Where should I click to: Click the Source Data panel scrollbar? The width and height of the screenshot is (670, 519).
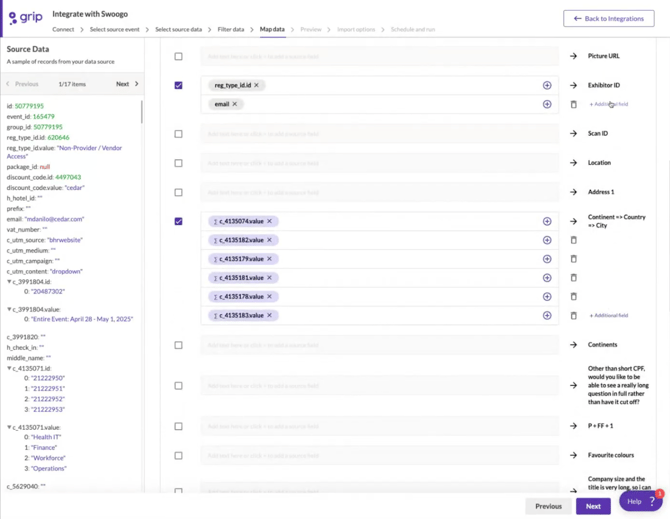point(141,112)
